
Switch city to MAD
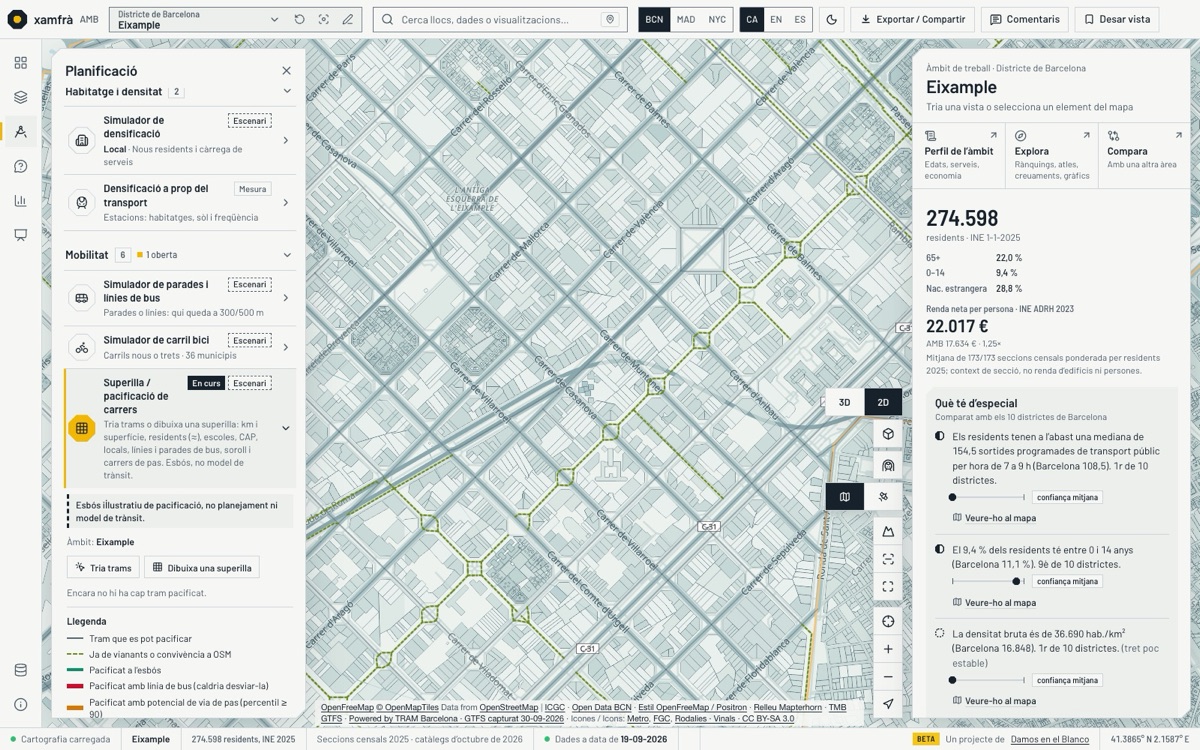click(685, 19)
